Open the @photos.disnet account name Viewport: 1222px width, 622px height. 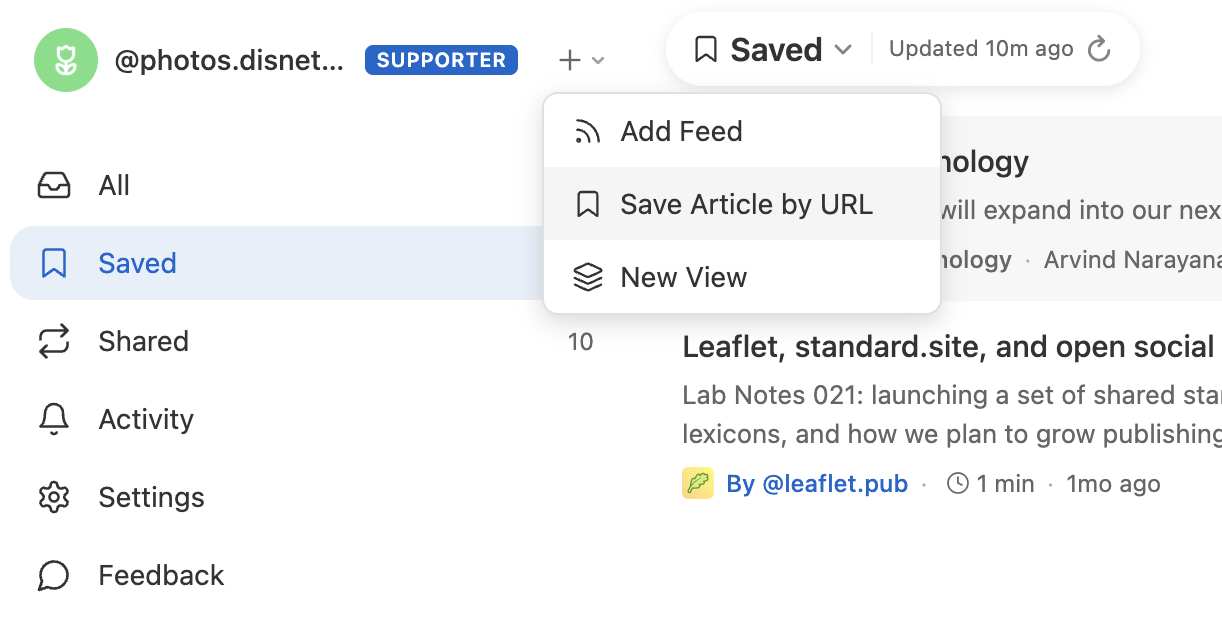[229, 60]
